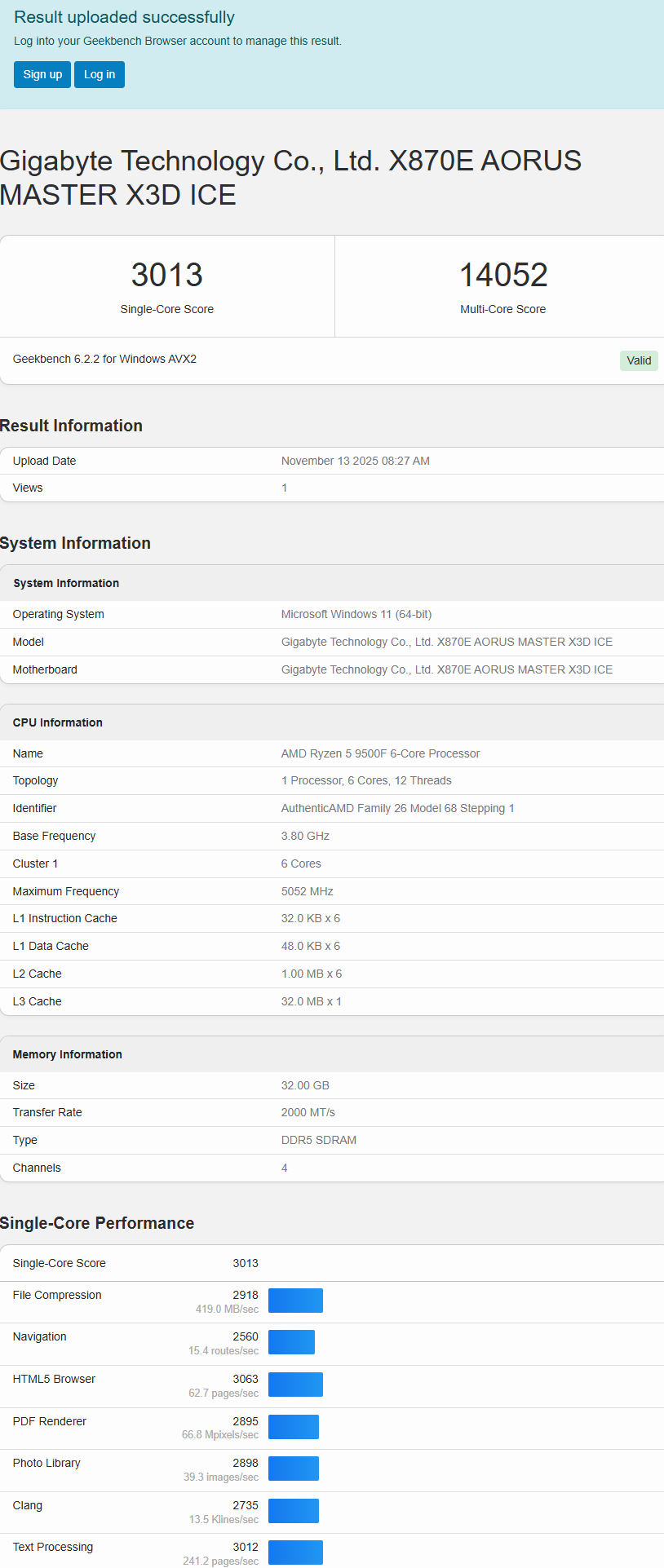Click the Clang score bar
The width and height of the screenshot is (664, 1568).
293,1511
